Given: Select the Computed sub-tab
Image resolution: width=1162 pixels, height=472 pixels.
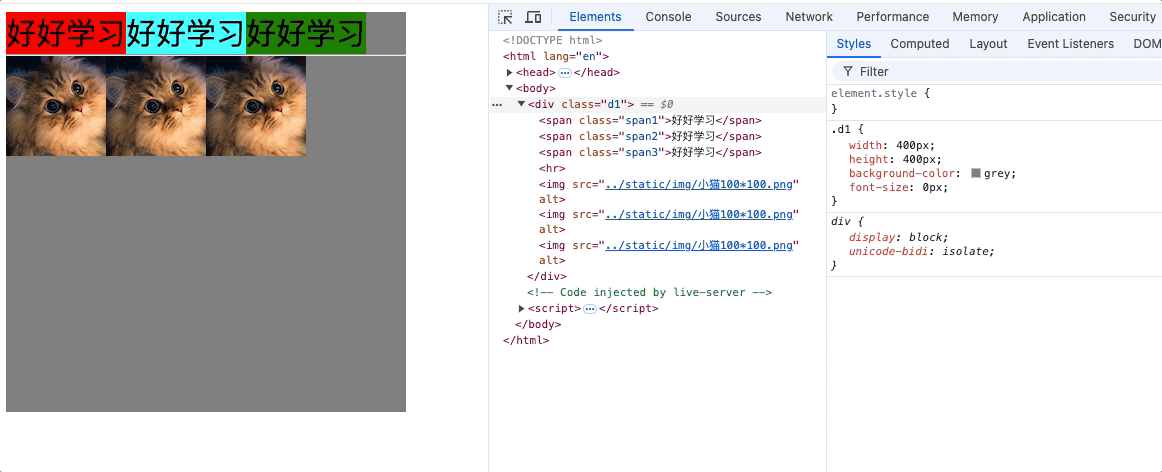Looking at the screenshot, I should coord(920,44).
